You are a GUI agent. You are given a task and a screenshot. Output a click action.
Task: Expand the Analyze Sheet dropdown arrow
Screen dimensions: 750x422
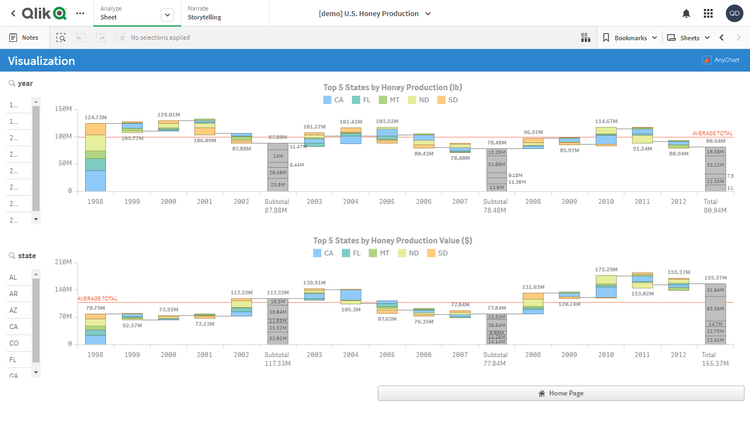coord(166,14)
